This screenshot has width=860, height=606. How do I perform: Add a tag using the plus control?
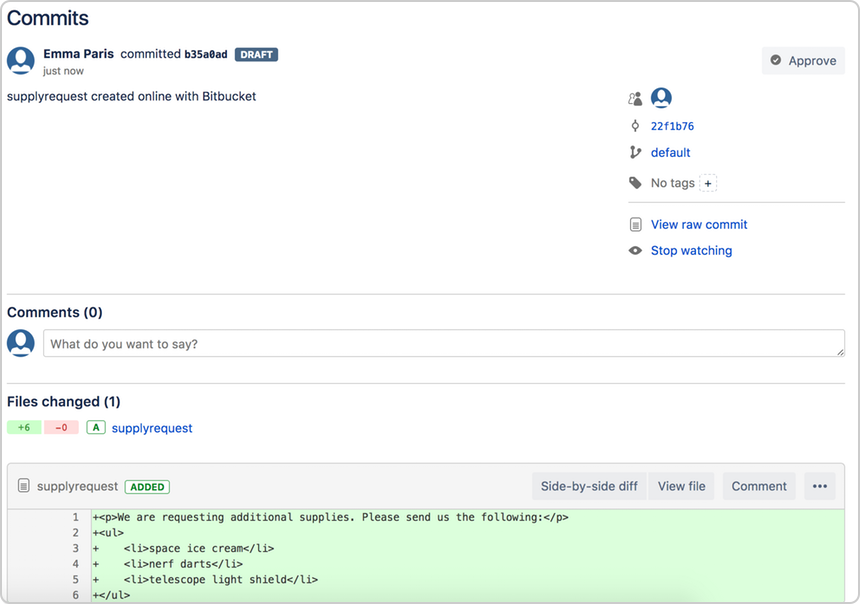708,183
